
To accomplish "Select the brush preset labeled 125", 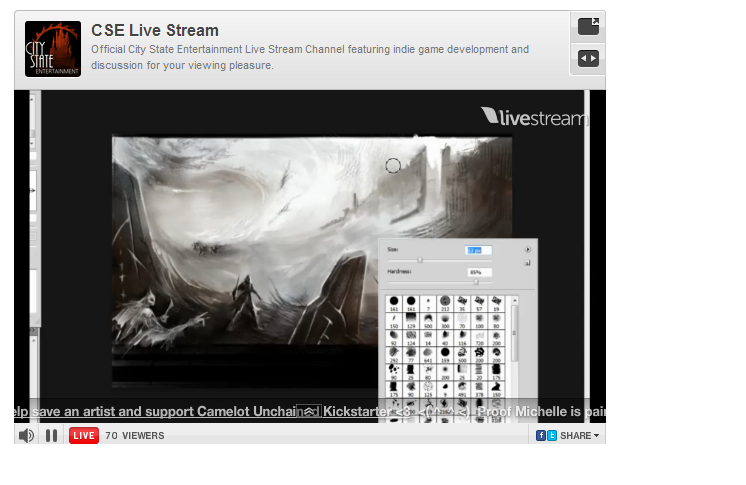I will click(x=428, y=389).
